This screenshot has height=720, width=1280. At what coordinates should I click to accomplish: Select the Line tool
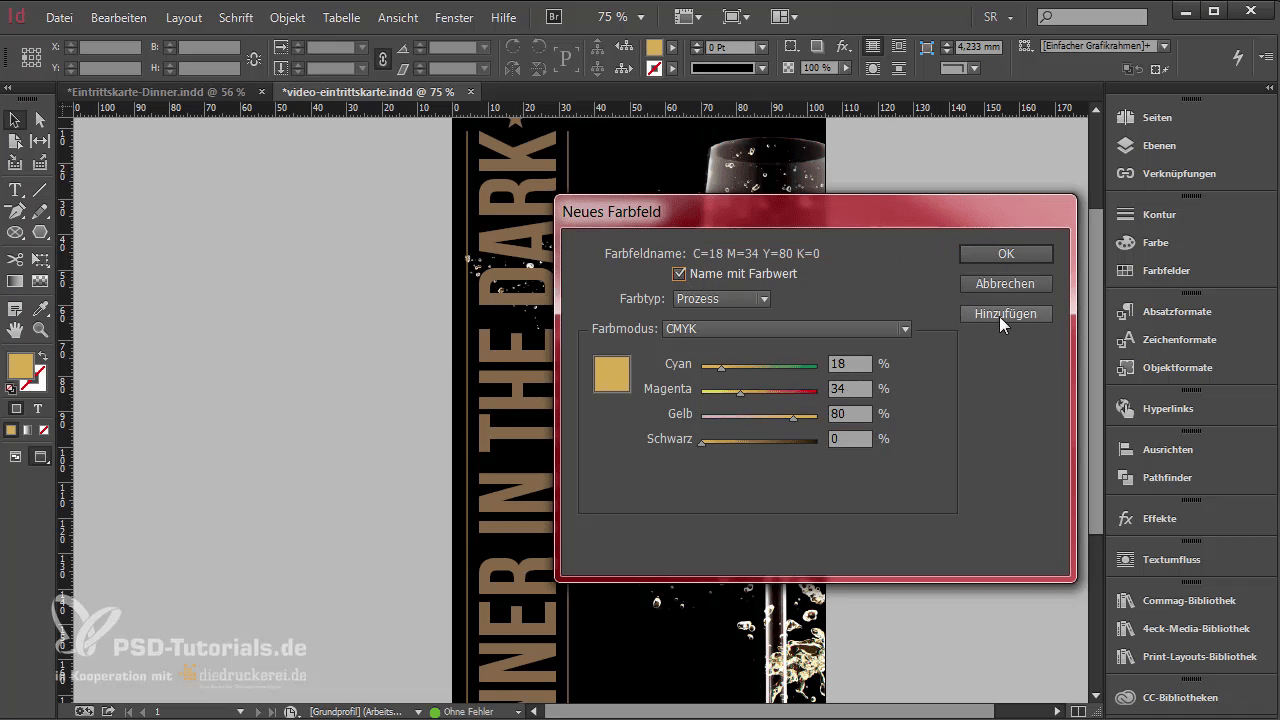coord(40,190)
